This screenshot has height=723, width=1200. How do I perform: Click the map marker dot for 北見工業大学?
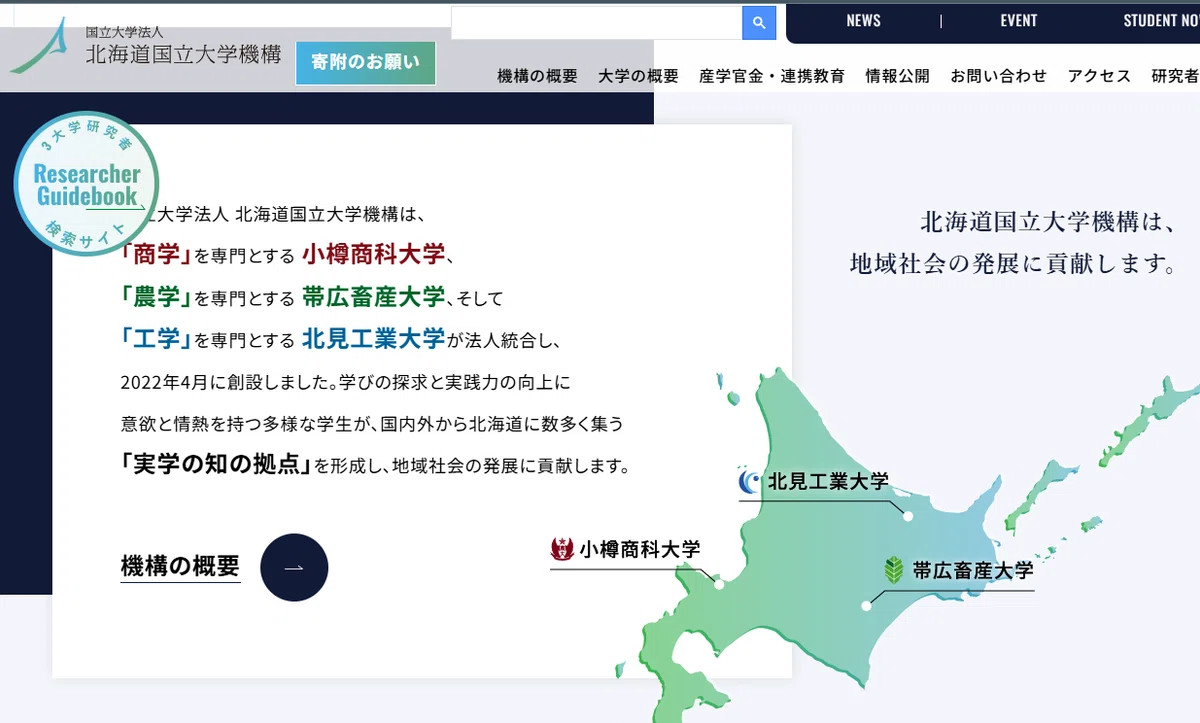click(x=908, y=516)
